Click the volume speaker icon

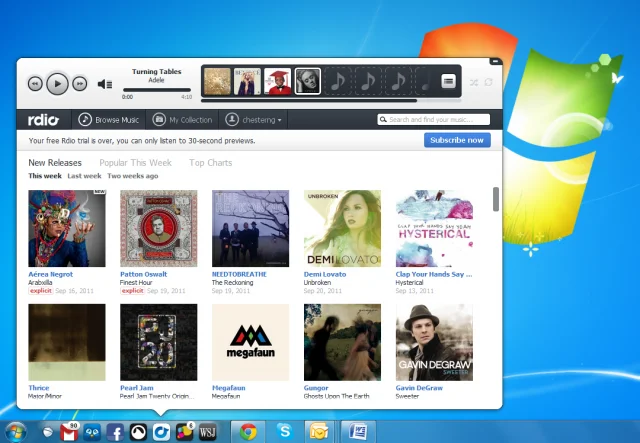(105, 84)
